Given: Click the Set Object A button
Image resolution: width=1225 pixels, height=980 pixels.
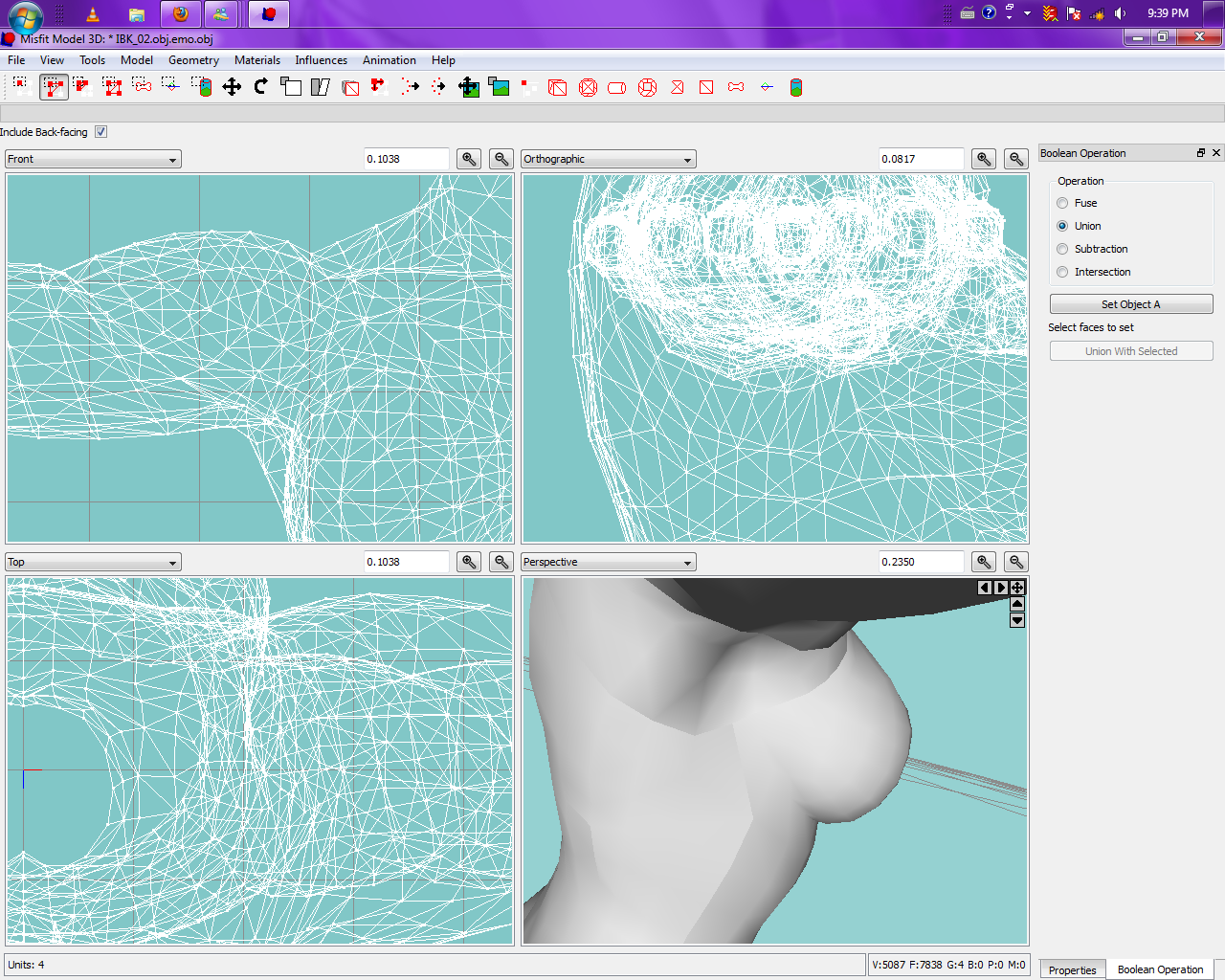Looking at the screenshot, I should [1130, 304].
